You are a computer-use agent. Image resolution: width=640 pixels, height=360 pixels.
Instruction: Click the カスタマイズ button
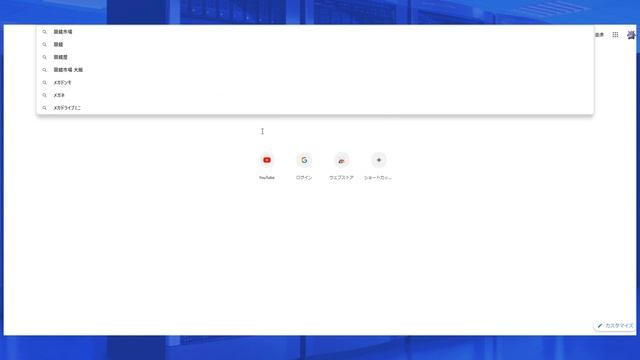click(x=615, y=326)
